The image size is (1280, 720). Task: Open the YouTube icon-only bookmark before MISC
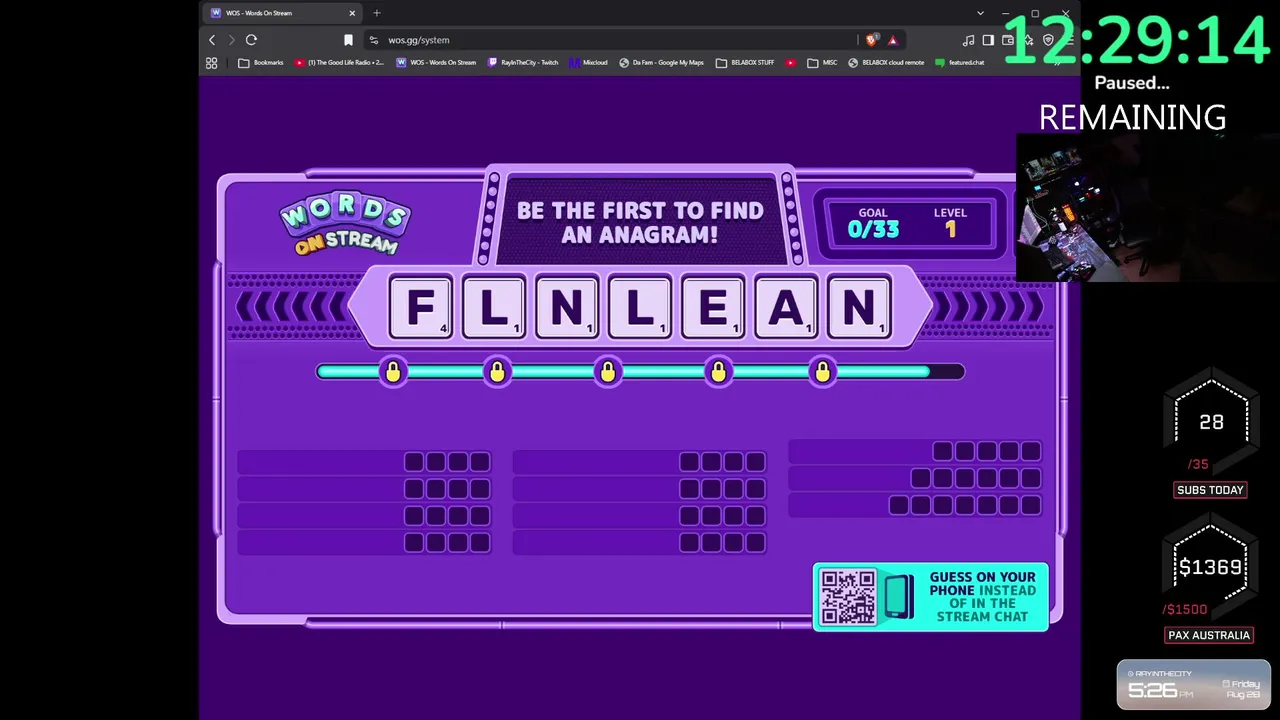pyautogui.click(x=791, y=63)
